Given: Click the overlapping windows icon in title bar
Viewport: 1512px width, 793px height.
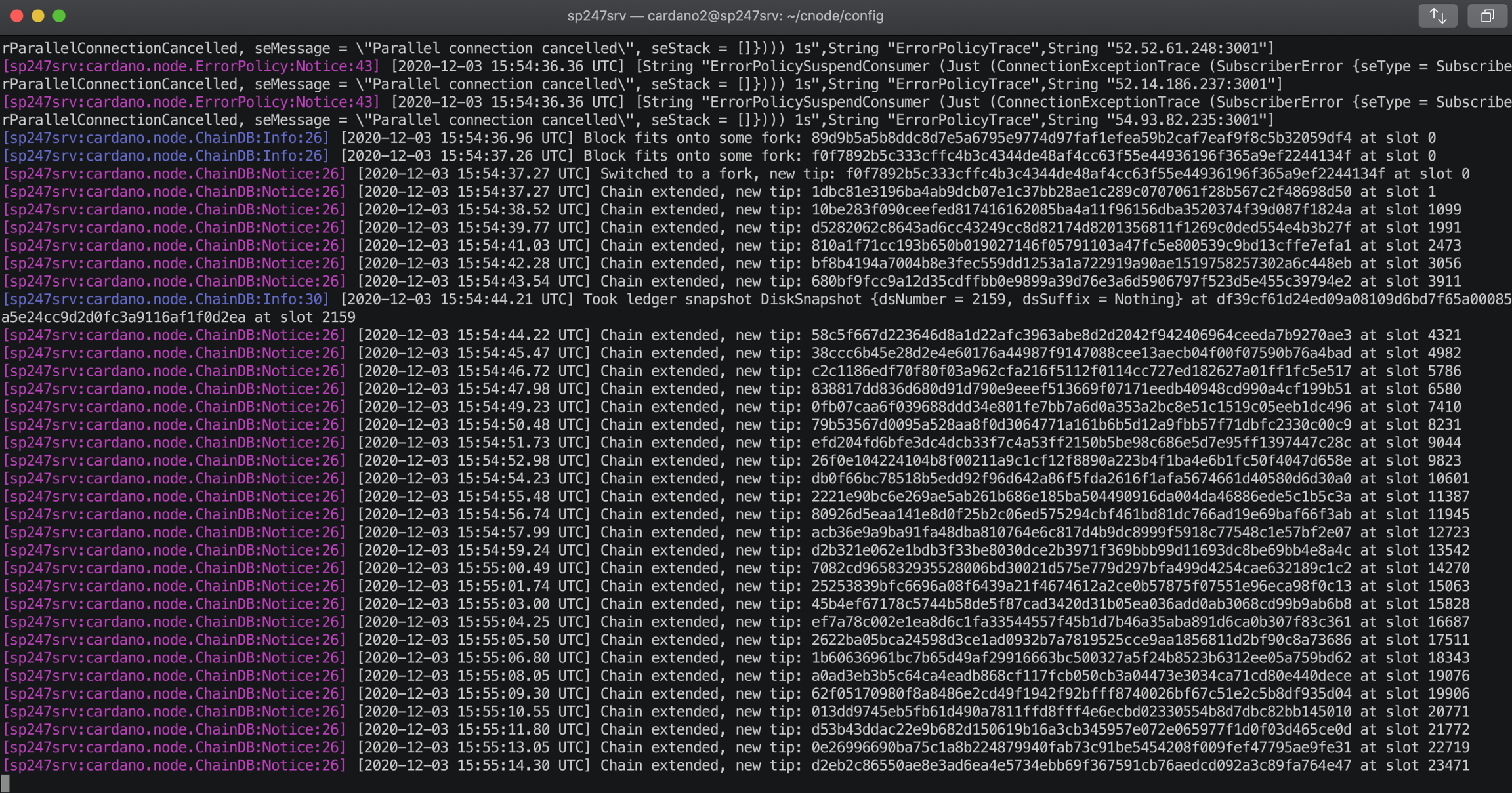Looking at the screenshot, I should 1487,16.
